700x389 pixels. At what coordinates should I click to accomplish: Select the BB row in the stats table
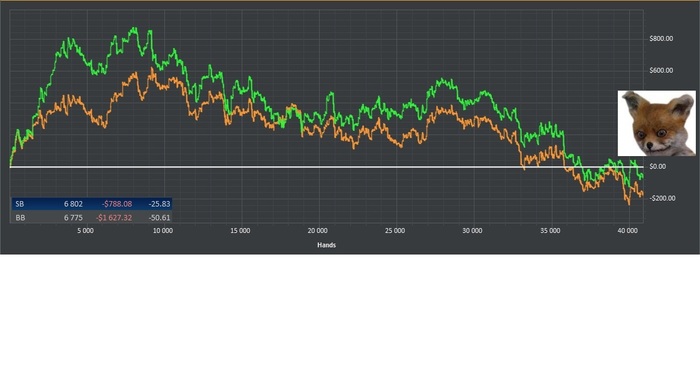point(92,218)
